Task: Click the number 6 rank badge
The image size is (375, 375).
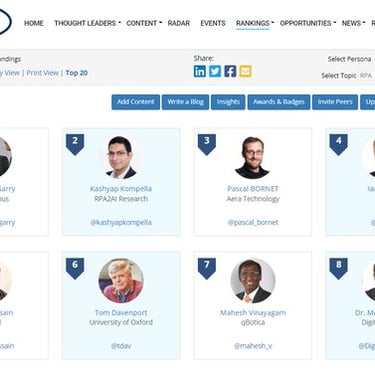Action: point(75,268)
